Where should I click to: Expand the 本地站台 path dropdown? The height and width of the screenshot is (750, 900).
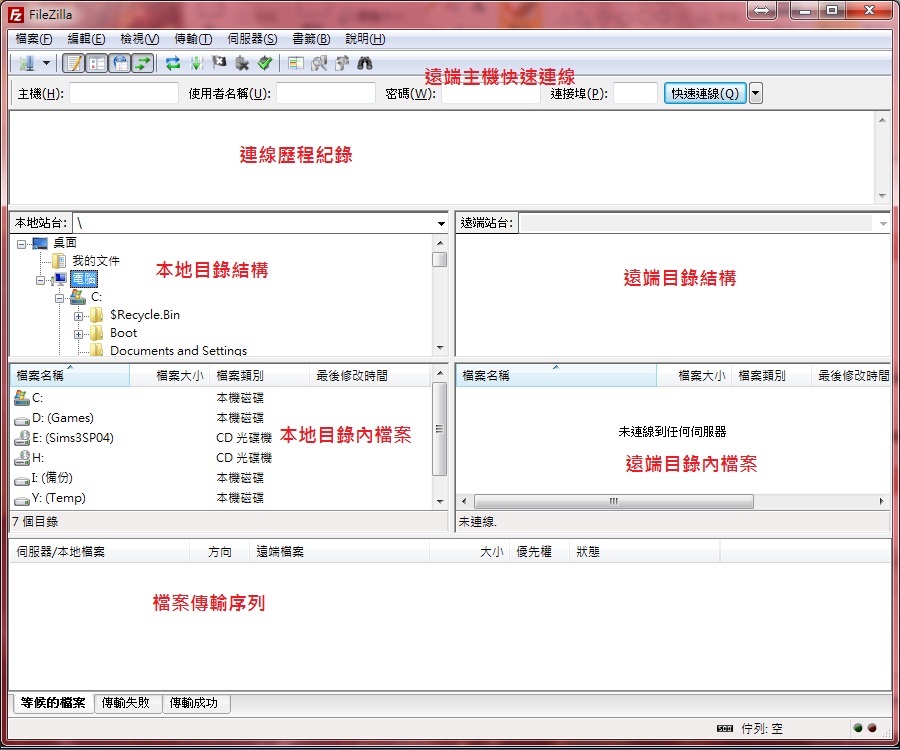coord(441,223)
